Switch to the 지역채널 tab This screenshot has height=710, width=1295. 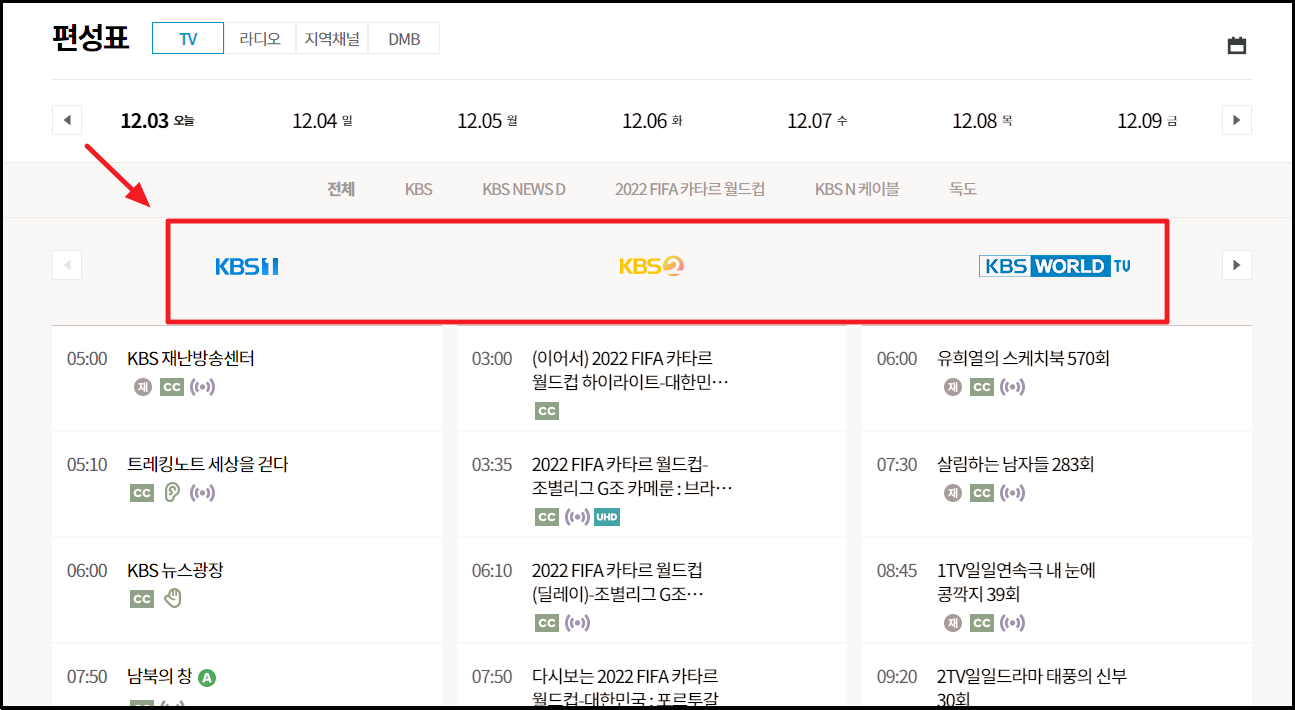click(x=332, y=39)
